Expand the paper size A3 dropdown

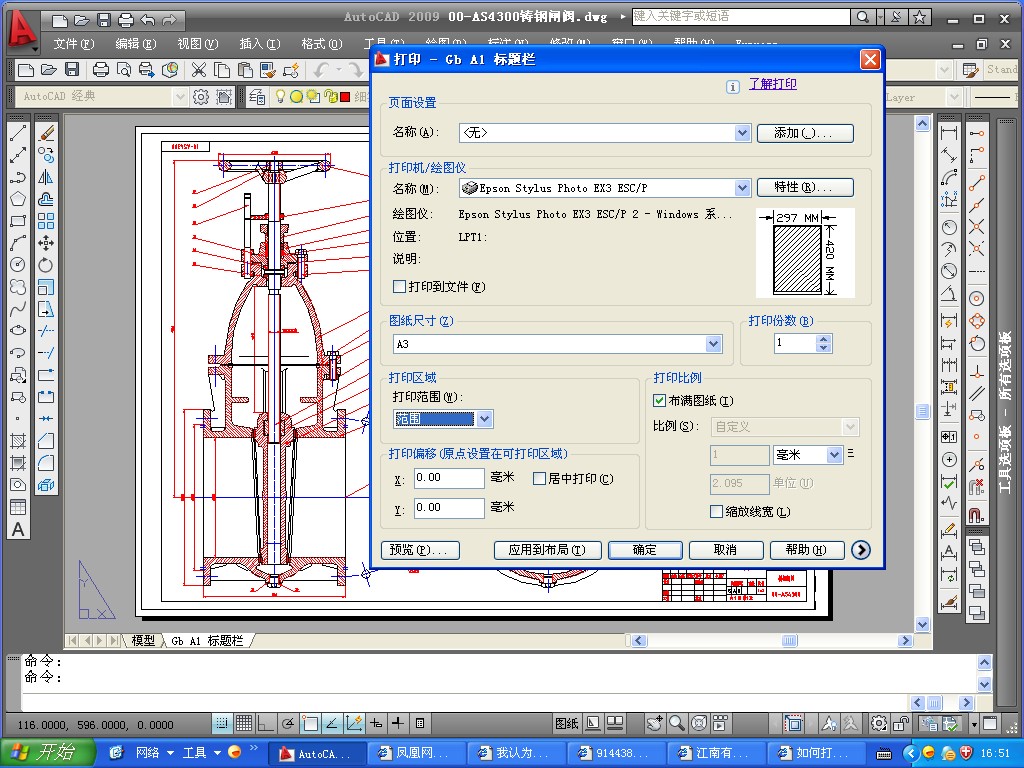(713, 344)
